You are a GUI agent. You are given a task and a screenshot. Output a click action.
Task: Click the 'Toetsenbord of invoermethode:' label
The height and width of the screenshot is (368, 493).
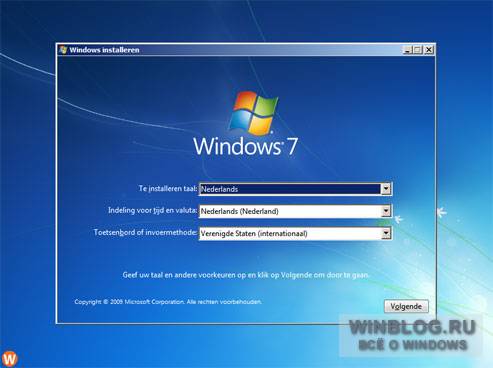145,232
